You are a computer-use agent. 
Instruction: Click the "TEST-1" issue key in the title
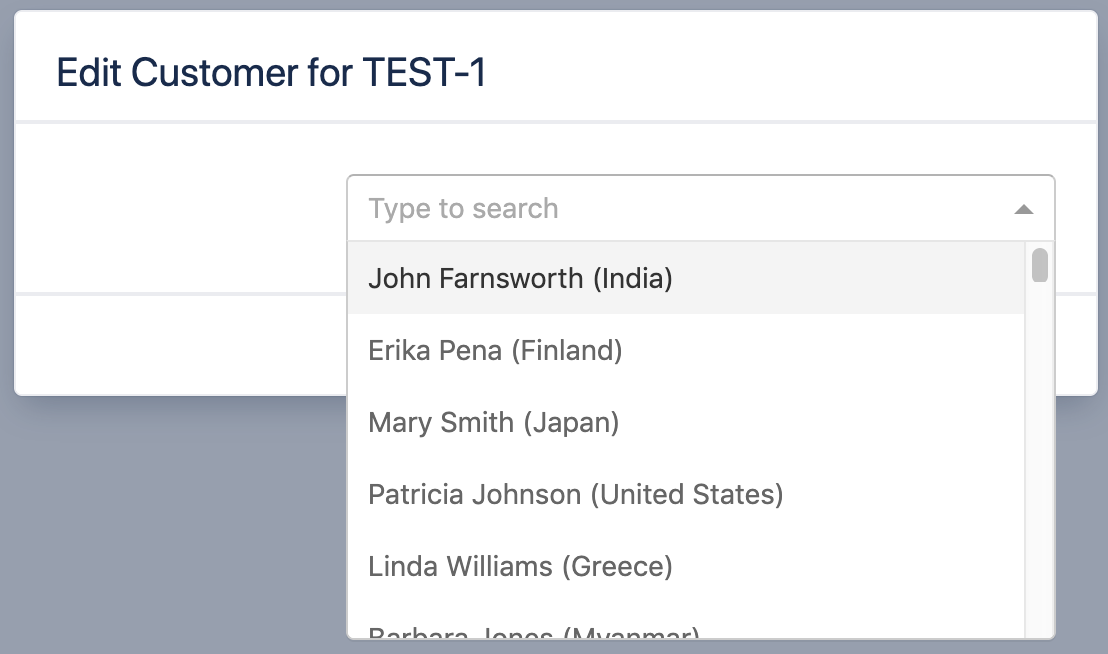[425, 73]
